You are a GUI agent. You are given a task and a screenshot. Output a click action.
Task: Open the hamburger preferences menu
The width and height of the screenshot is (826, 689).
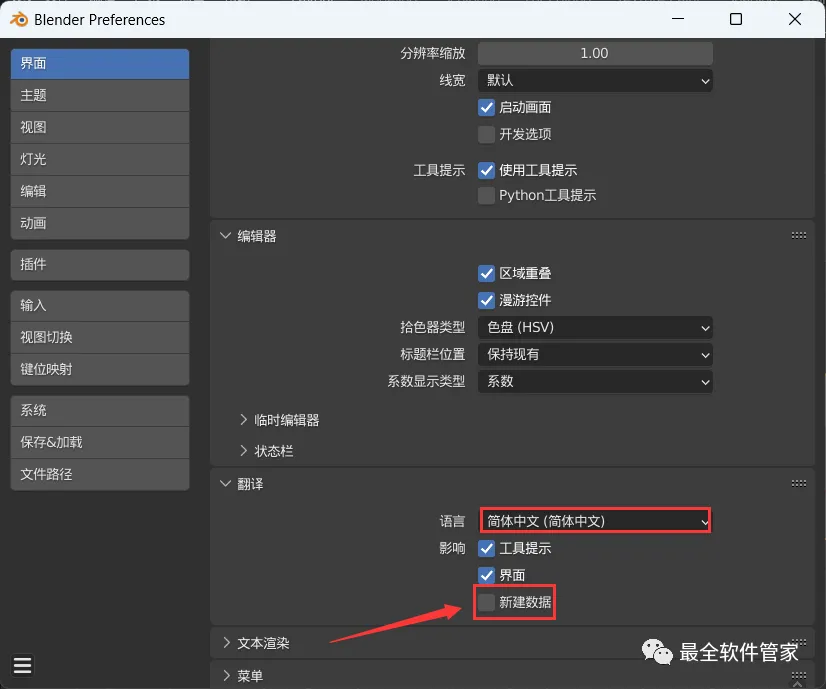point(22,666)
